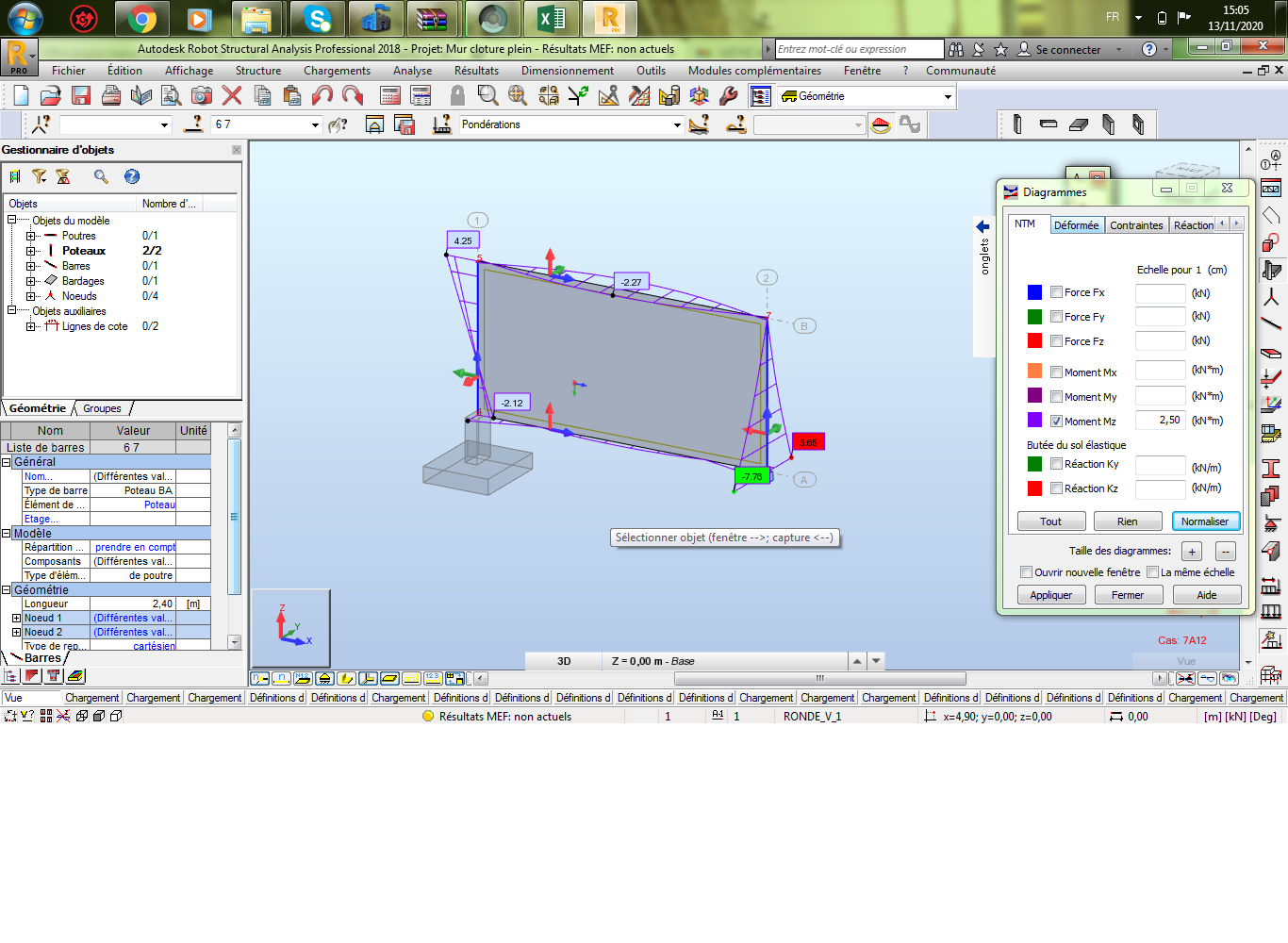
Task: Expand the Poteaux tree node
Action: coord(30,251)
